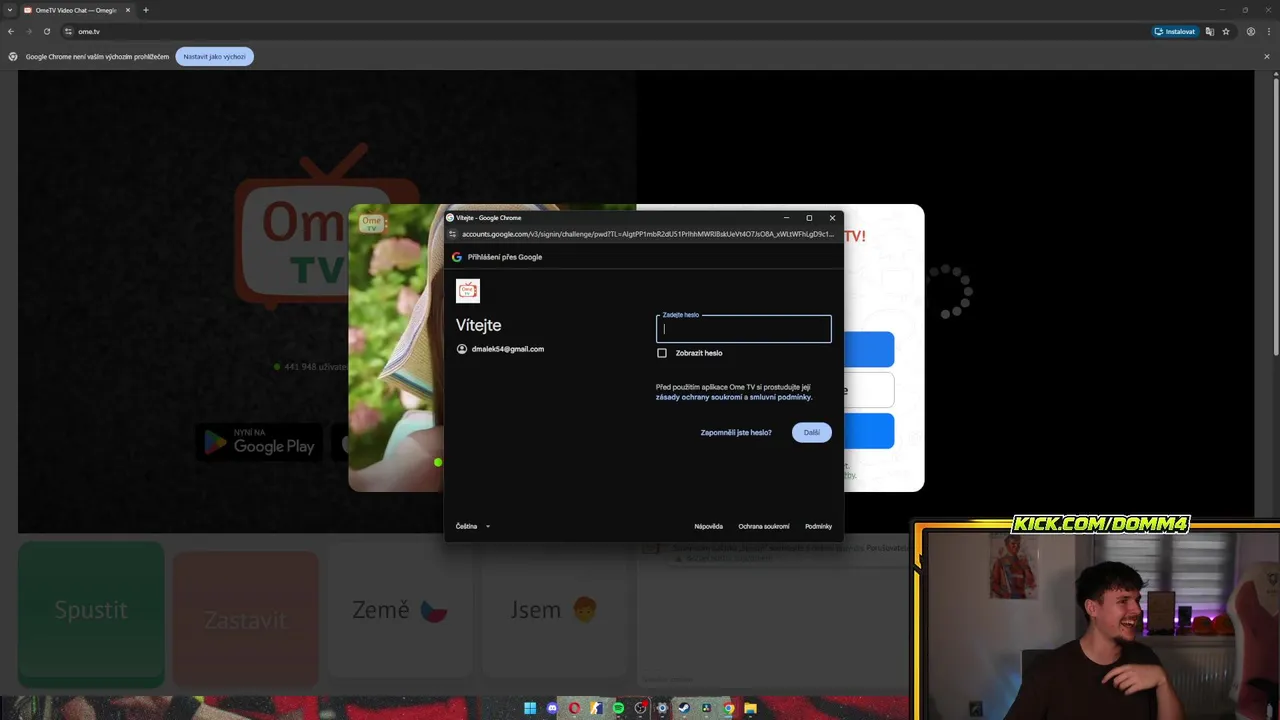Tick the Zobrazit heslo checkbox

(662, 353)
